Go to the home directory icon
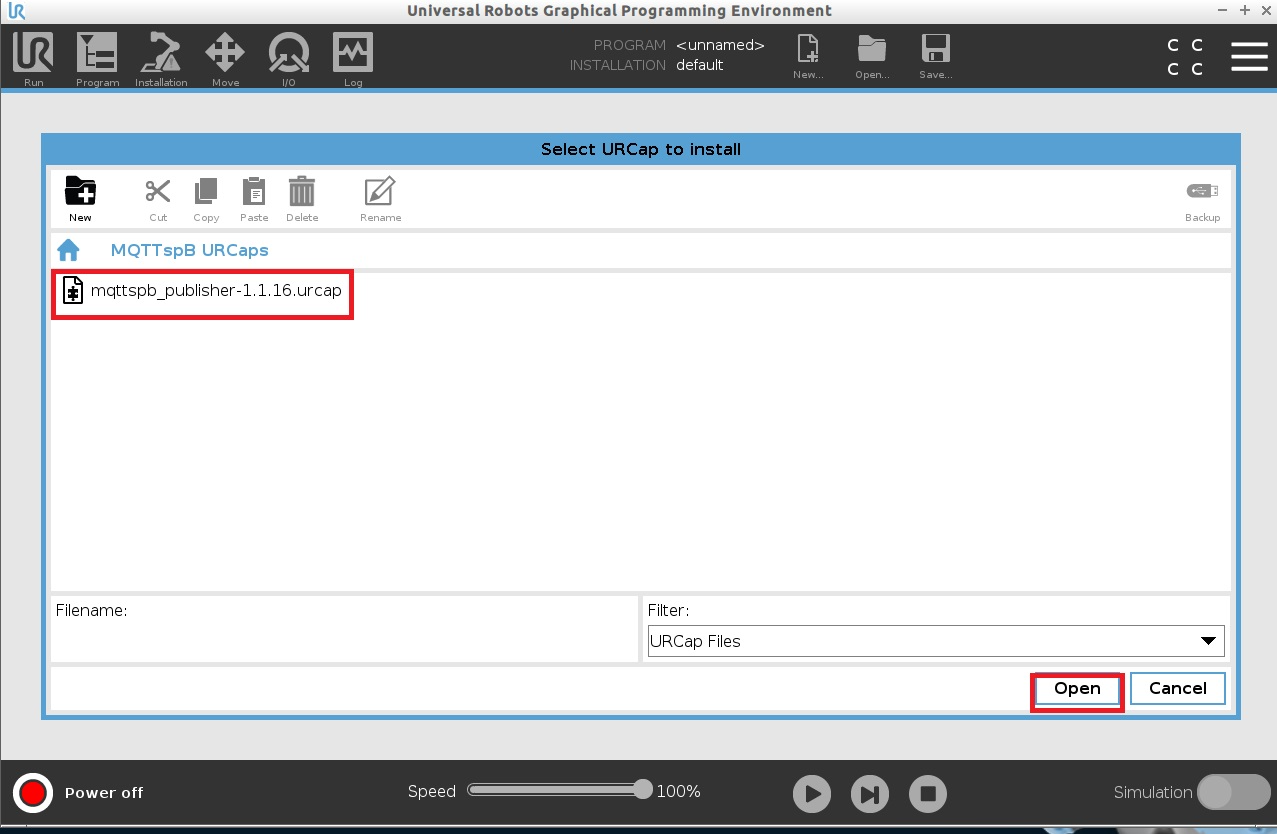The height and width of the screenshot is (834, 1277). 68,250
